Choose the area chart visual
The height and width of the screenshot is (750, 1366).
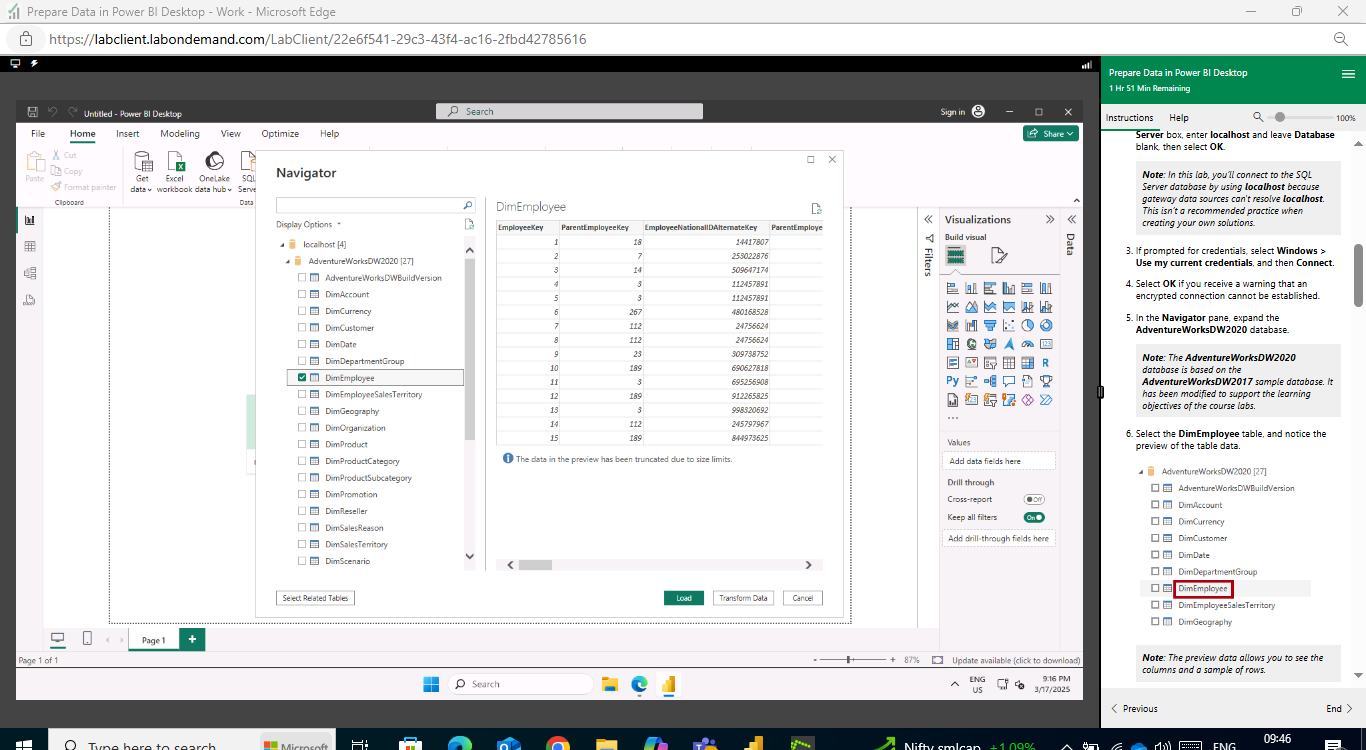[x=971, y=307]
